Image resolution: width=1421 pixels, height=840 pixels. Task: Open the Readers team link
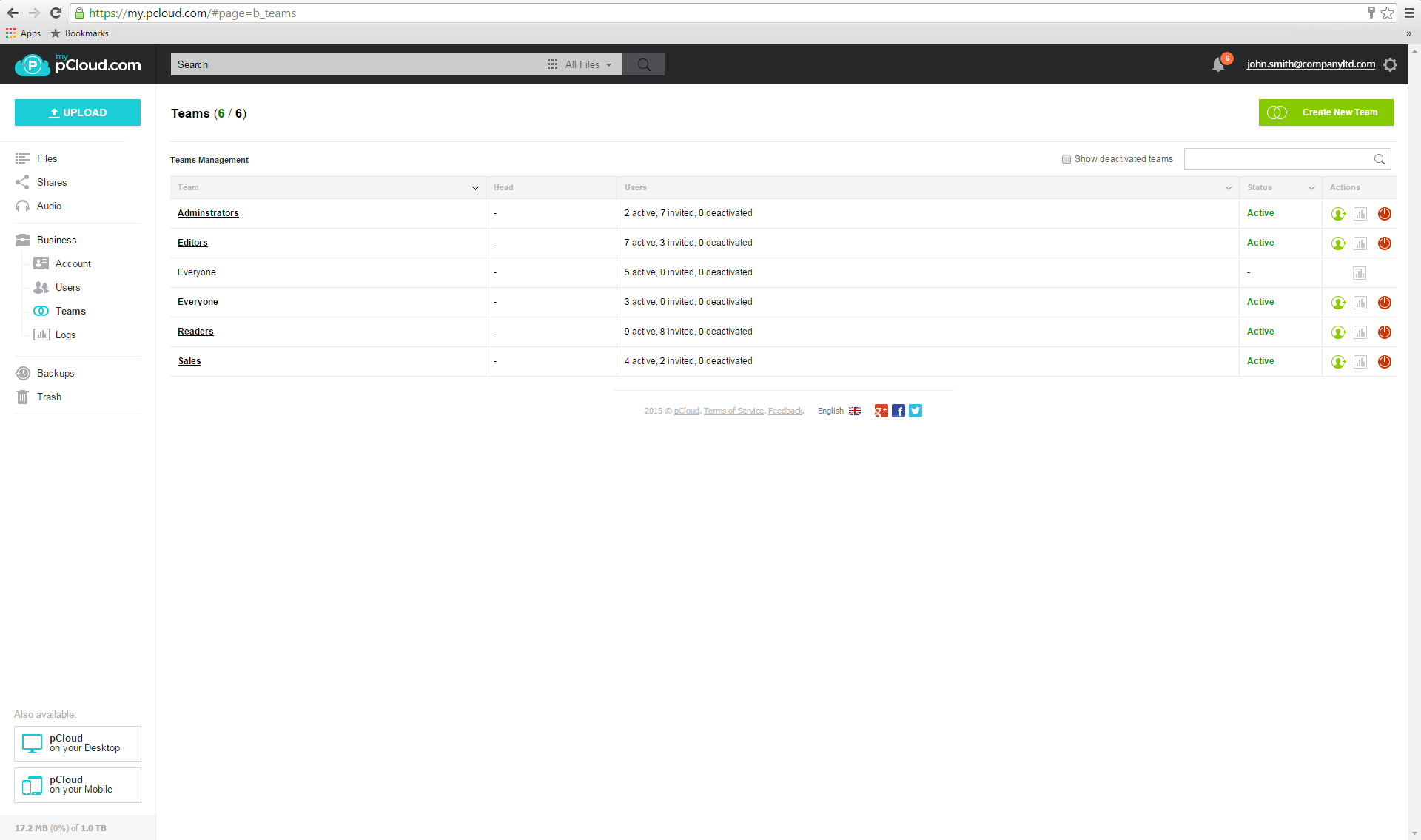tap(195, 332)
